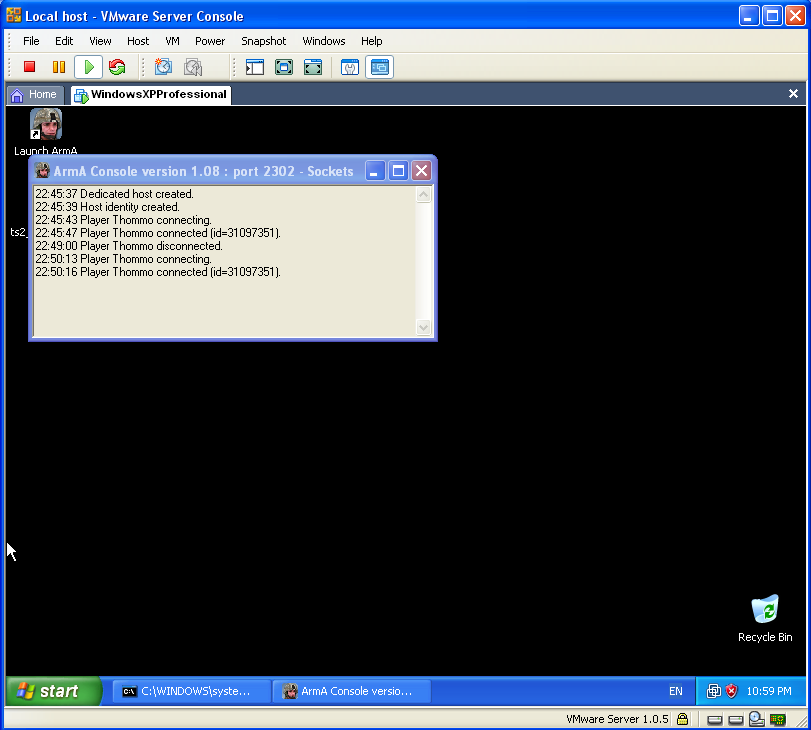Toggle the inventory sidebar view icon

pos(254,67)
